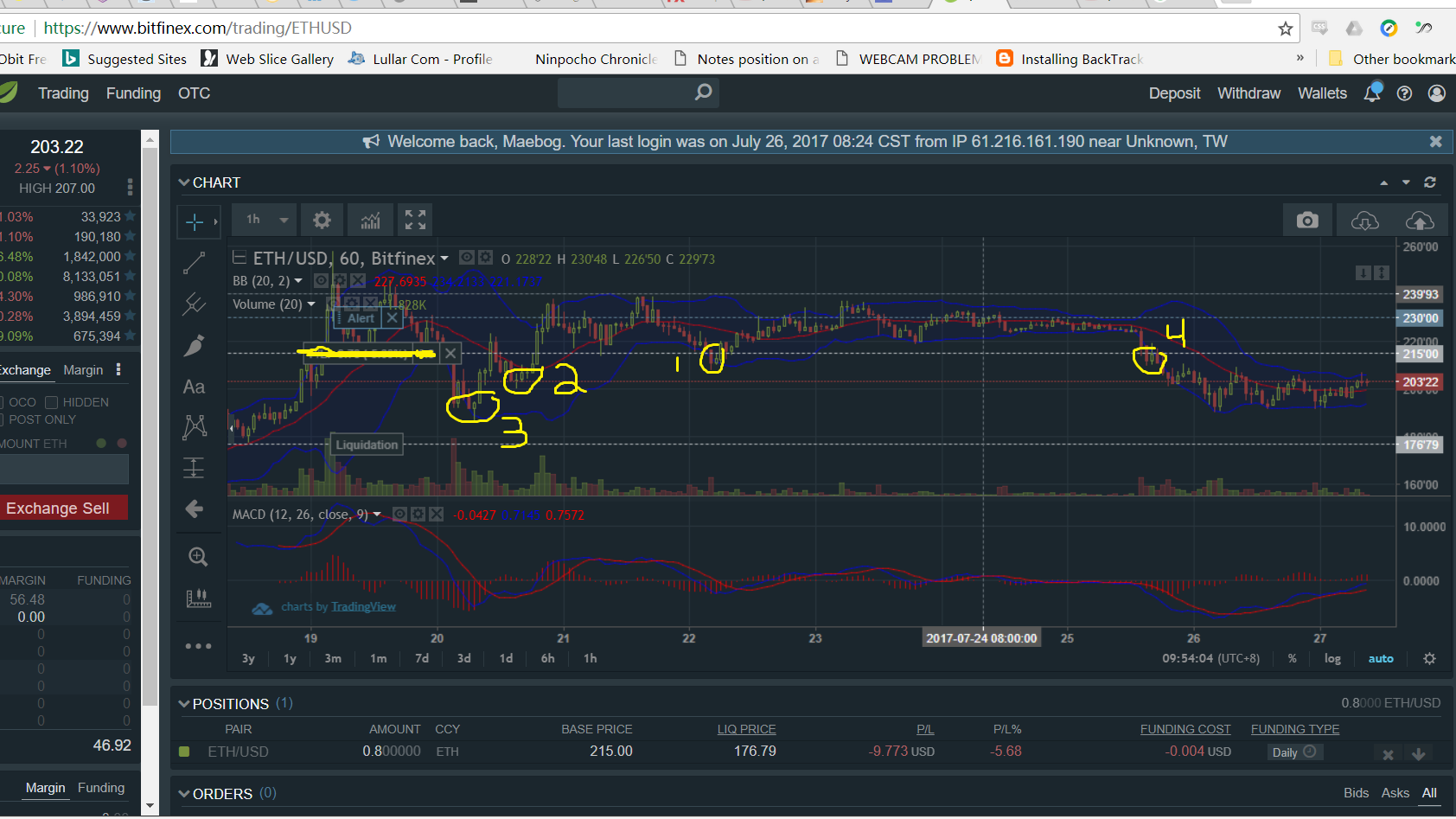This screenshot has width=1456, height=819.
Task: Open price scale settings gear
Action: (x=1430, y=659)
